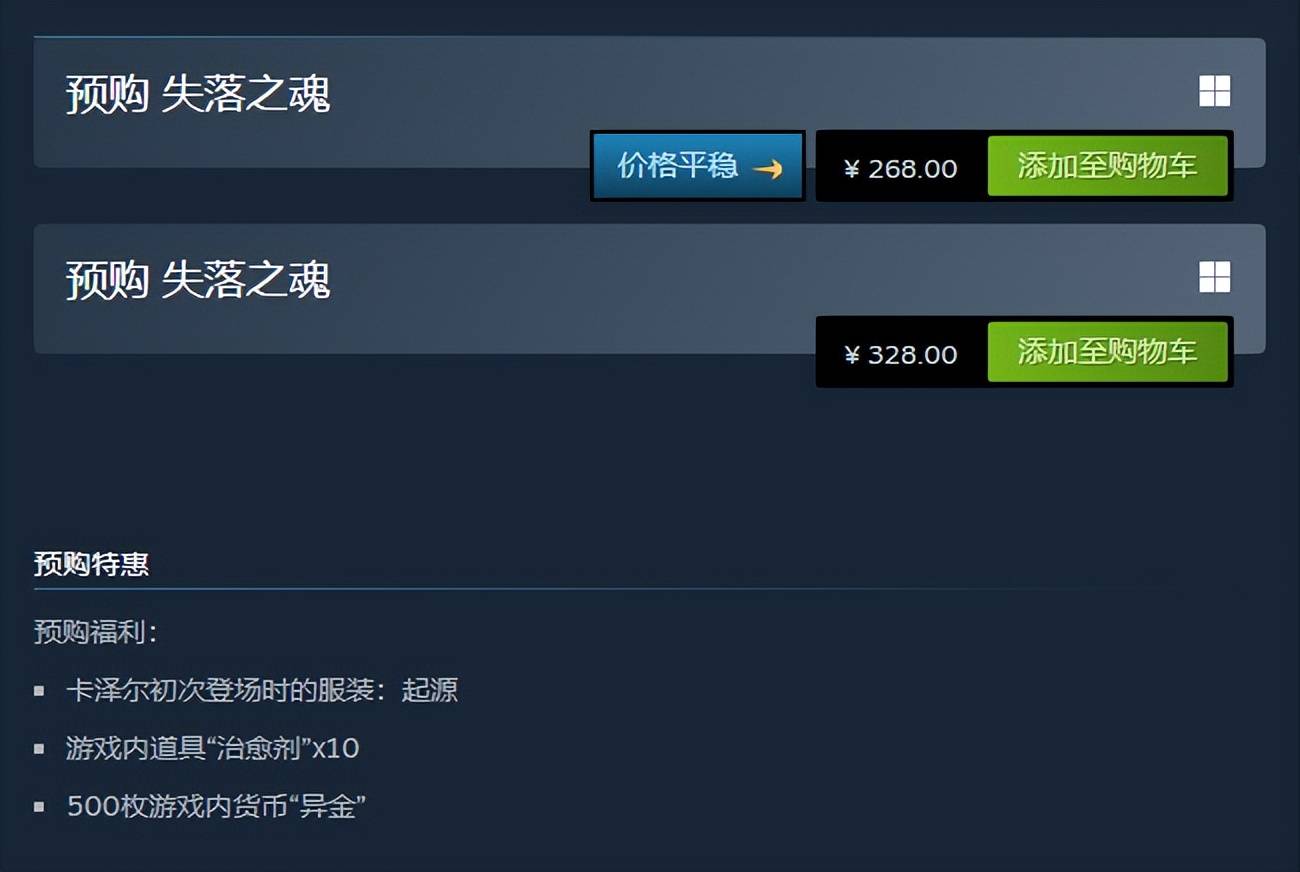
Task: Click the bullet before 卡泽尔初次登场 item
Action: click(39, 690)
